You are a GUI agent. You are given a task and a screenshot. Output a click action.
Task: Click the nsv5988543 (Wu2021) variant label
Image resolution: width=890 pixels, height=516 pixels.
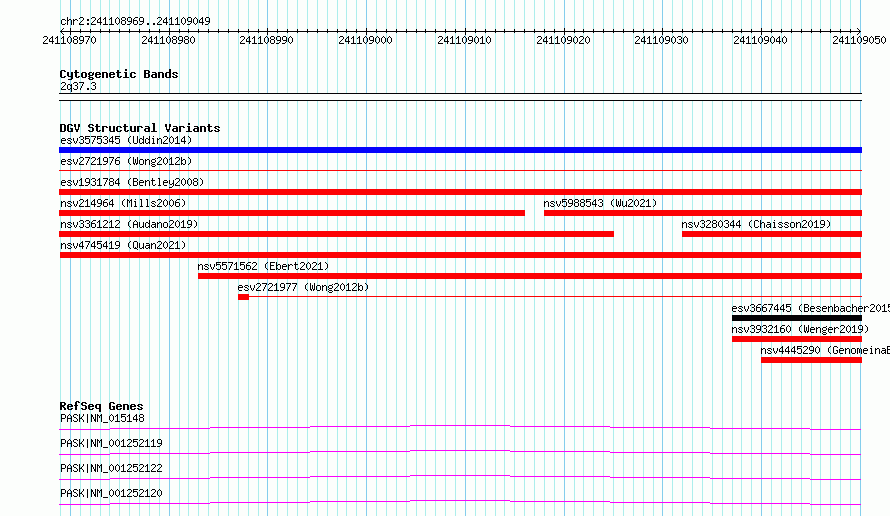(x=600, y=203)
